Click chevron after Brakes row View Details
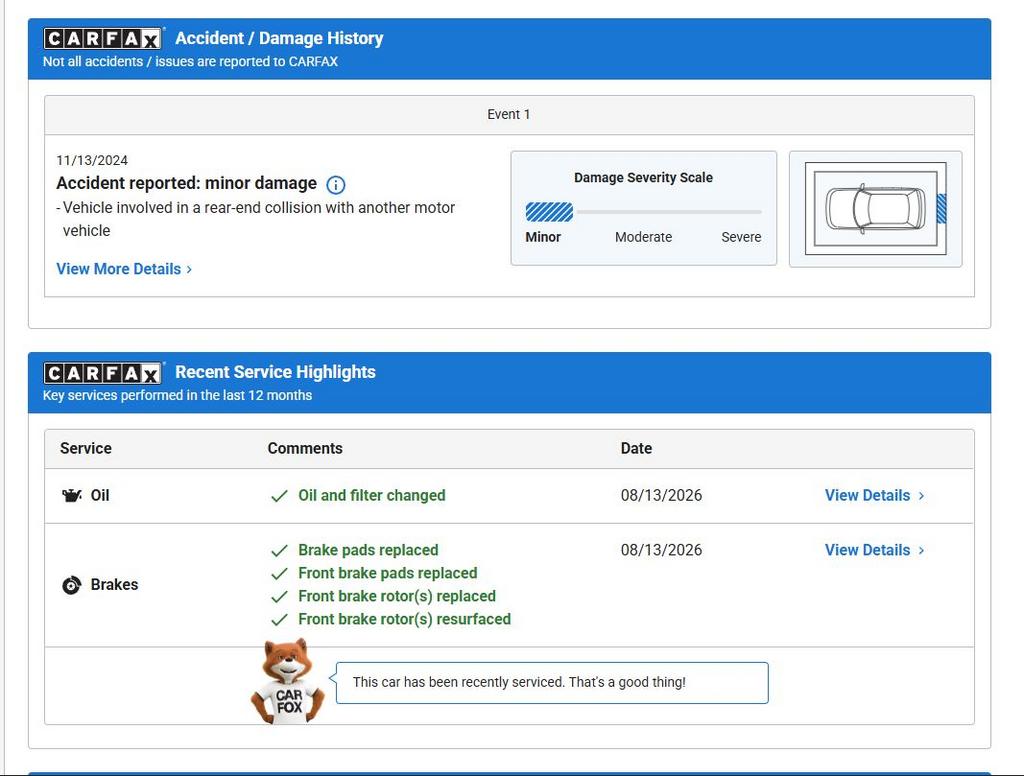The image size is (1024, 776). point(921,551)
